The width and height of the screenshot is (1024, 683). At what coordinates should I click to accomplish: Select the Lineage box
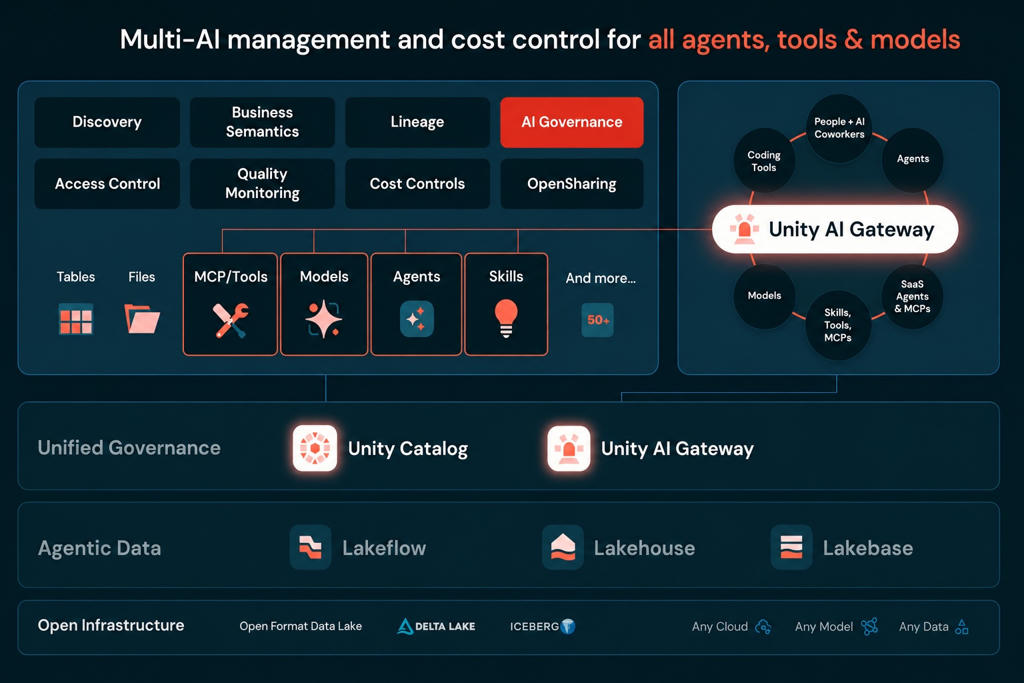(x=417, y=122)
